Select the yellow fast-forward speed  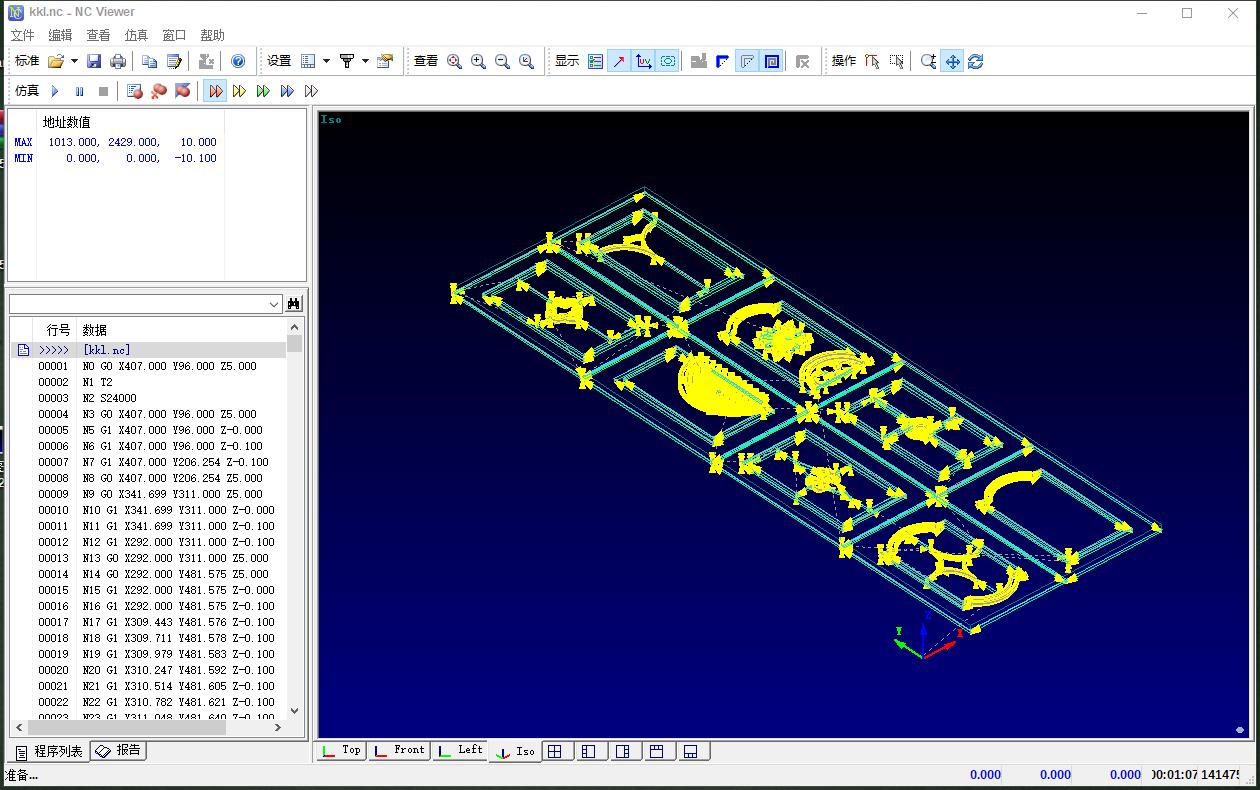click(239, 91)
